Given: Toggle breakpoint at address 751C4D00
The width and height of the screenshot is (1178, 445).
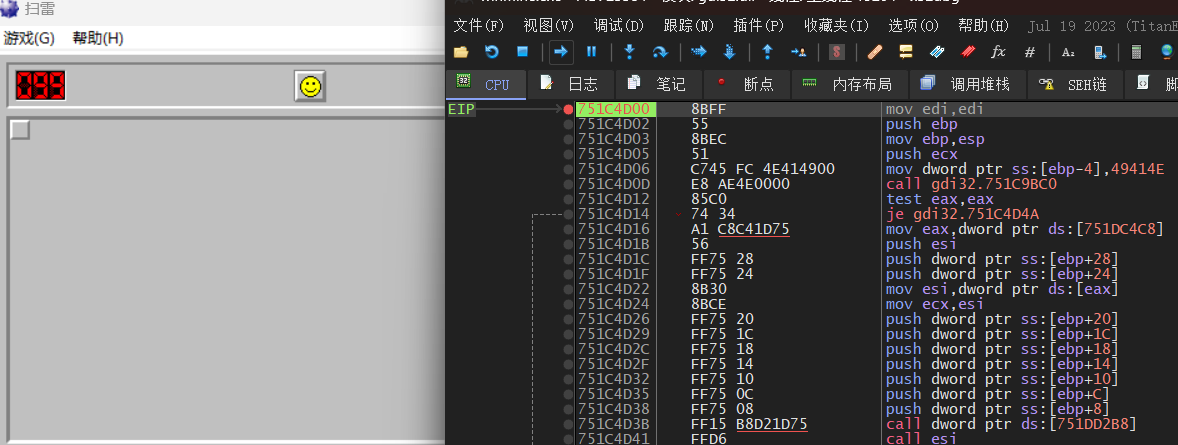Looking at the screenshot, I should (x=569, y=109).
